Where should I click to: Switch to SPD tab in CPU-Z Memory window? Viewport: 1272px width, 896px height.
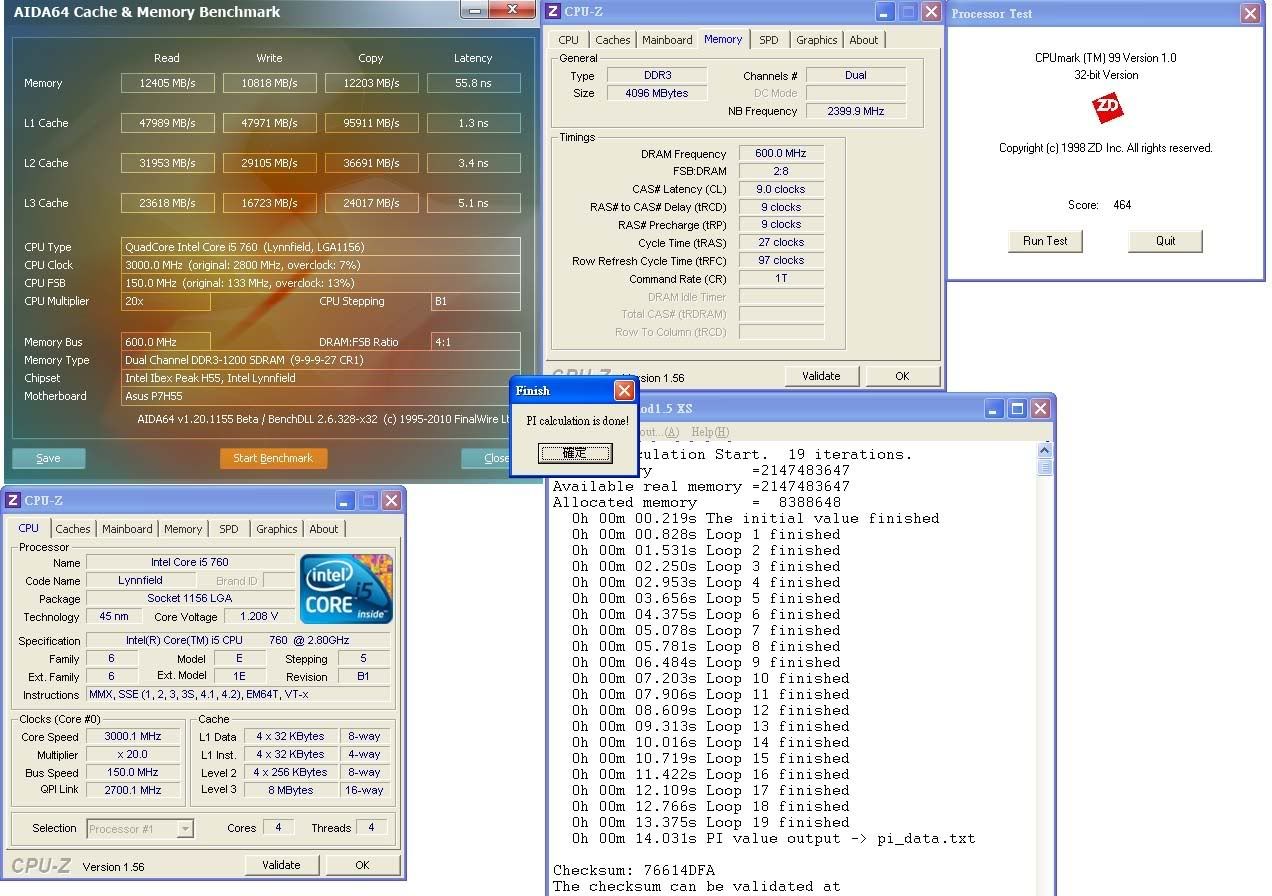point(768,40)
